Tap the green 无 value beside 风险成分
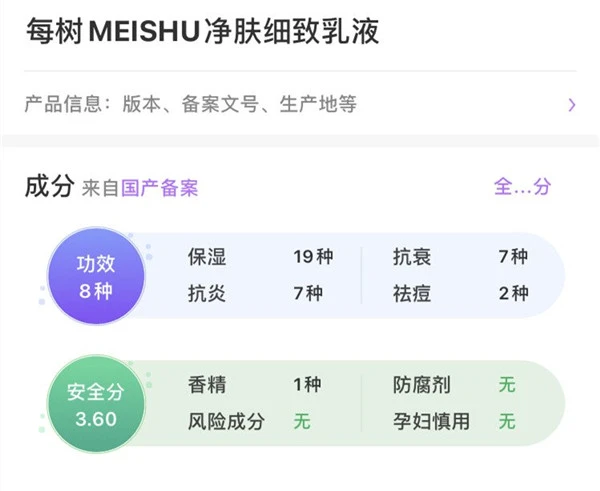Image resolution: width=600 pixels, height=491 pixels. coord(302,421)
